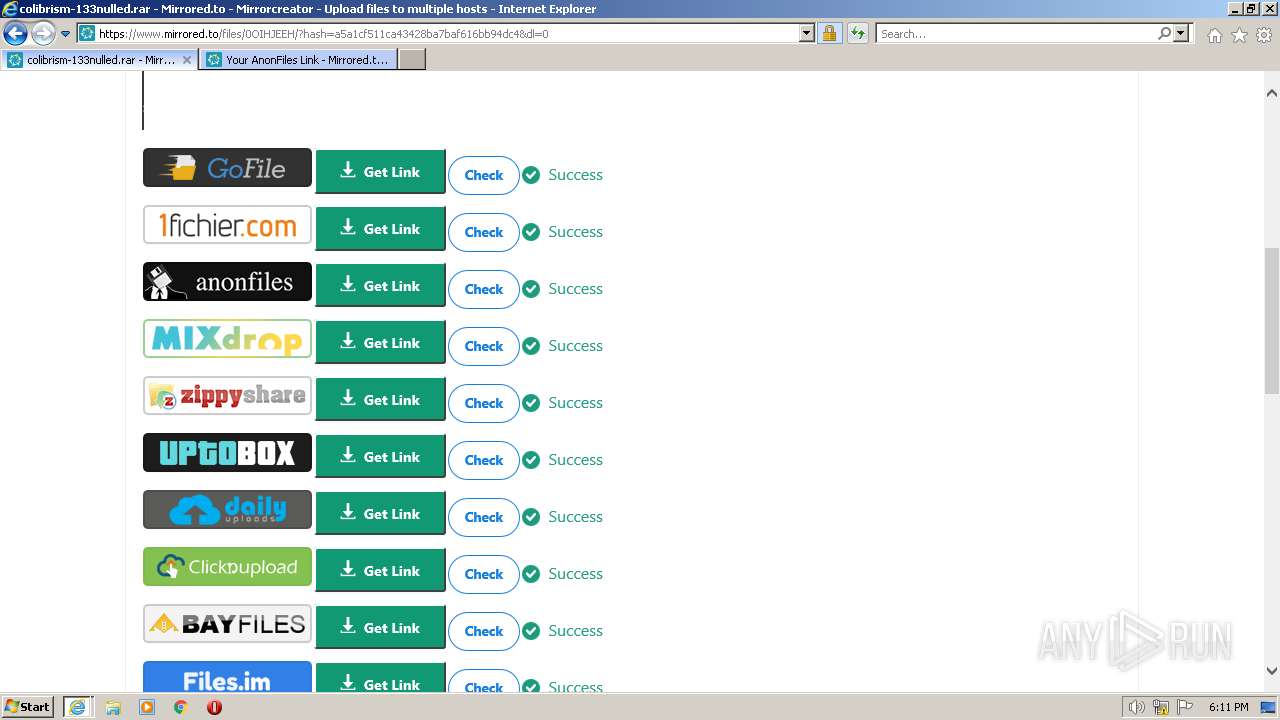Check the daily uploads mirror status

[x=484, y=517]
